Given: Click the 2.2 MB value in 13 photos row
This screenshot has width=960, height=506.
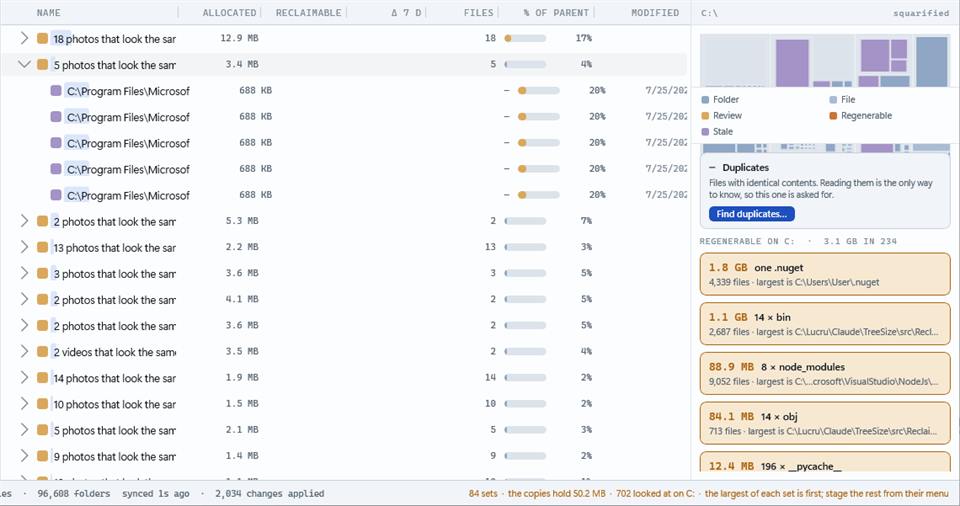Looking at the screenshot, I should click(242, 247).
